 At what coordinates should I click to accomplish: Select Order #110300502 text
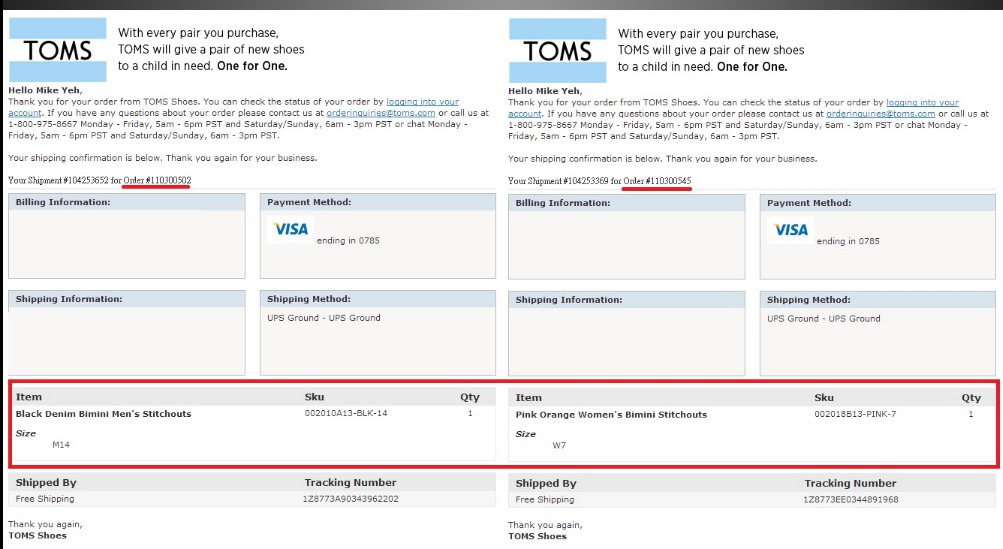point(157,180)
